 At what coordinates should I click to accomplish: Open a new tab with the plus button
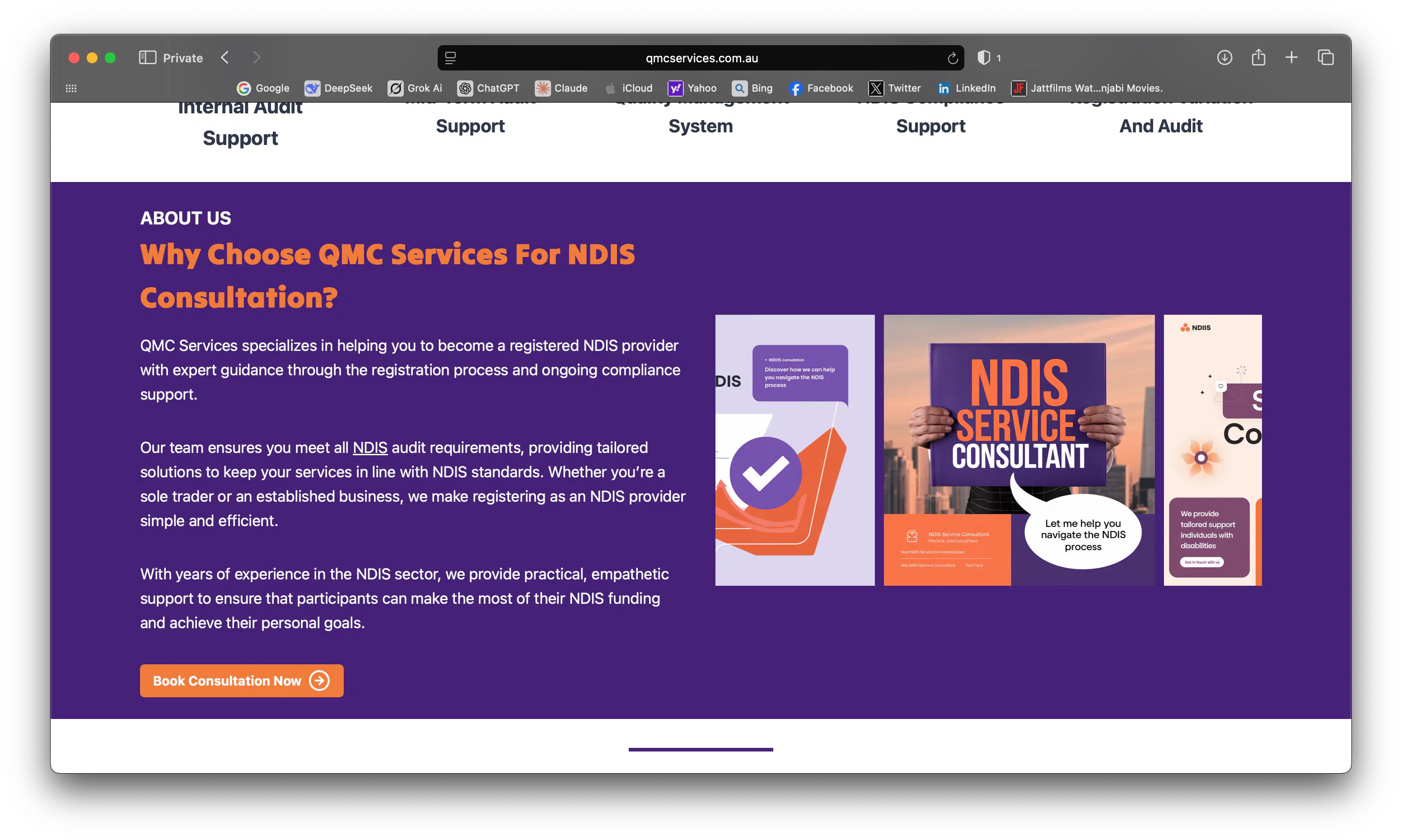(1292, 57)
